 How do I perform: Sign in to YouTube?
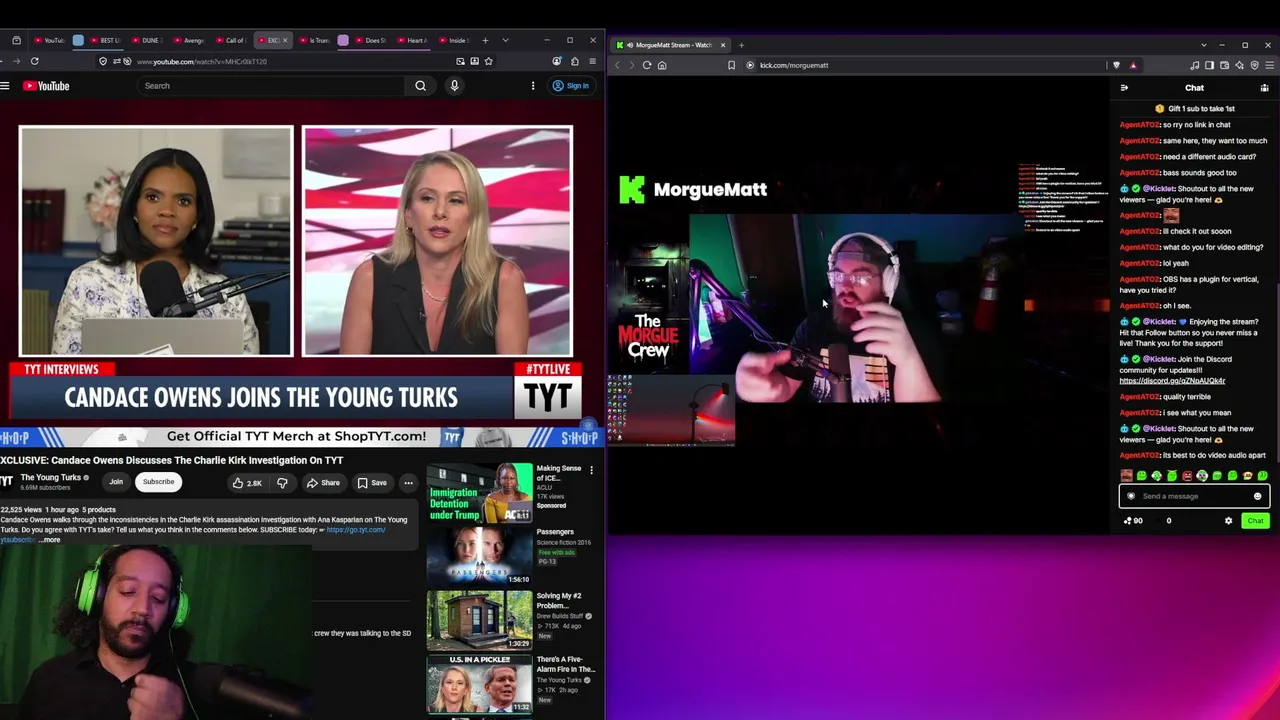tap(571, 86)
